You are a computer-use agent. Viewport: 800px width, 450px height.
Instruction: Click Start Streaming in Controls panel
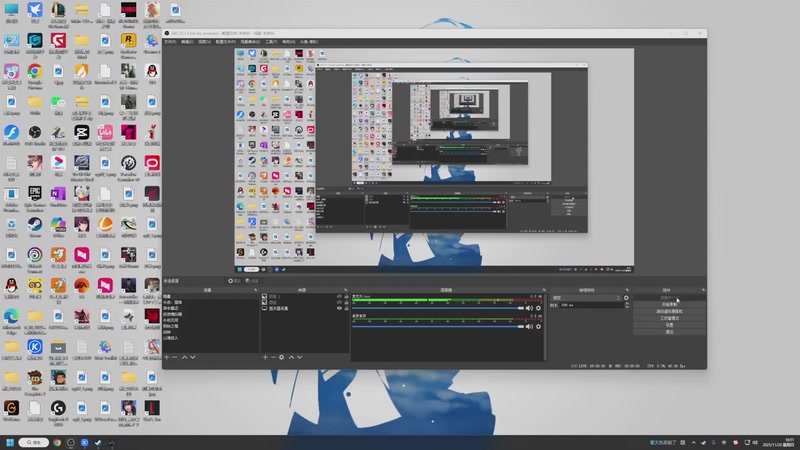(x=669, y=297)
